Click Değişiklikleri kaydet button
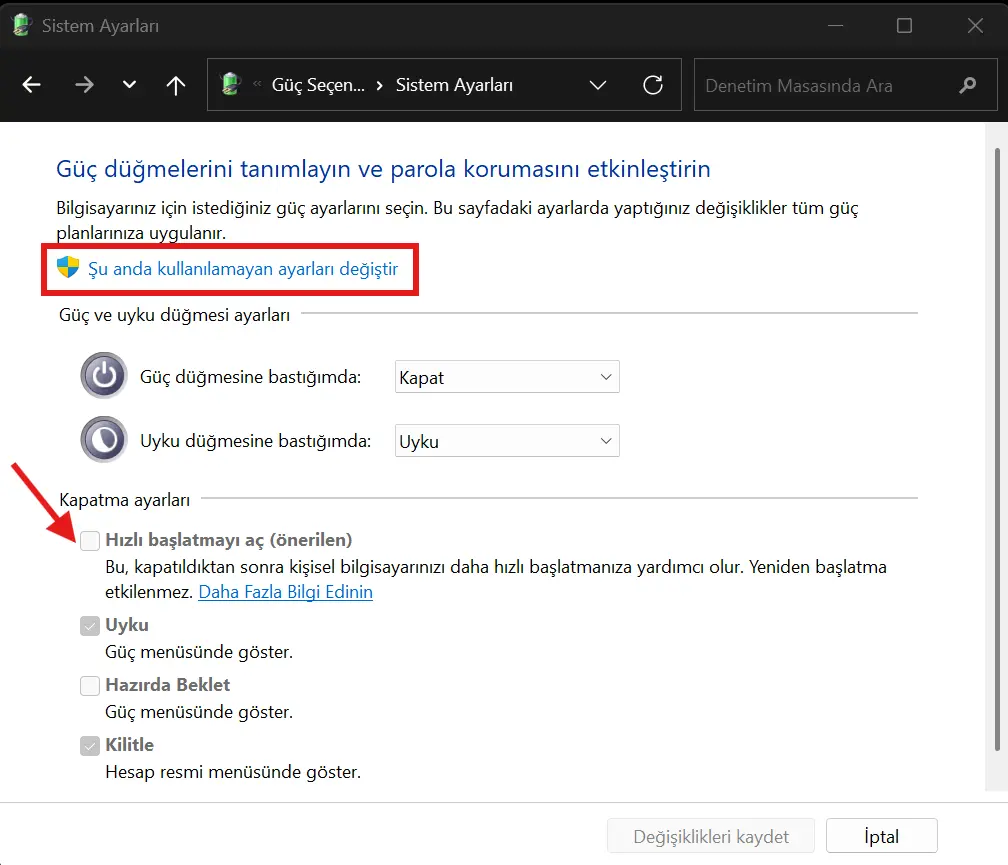The image size is (1008, 865). [711, 836]
